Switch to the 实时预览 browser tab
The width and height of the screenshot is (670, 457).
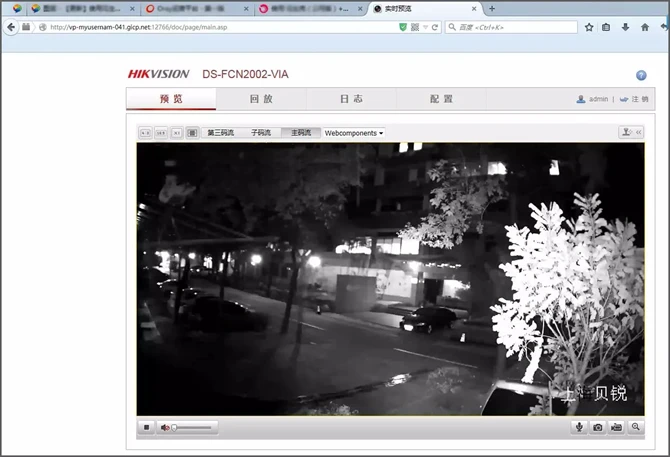point(423,9)
